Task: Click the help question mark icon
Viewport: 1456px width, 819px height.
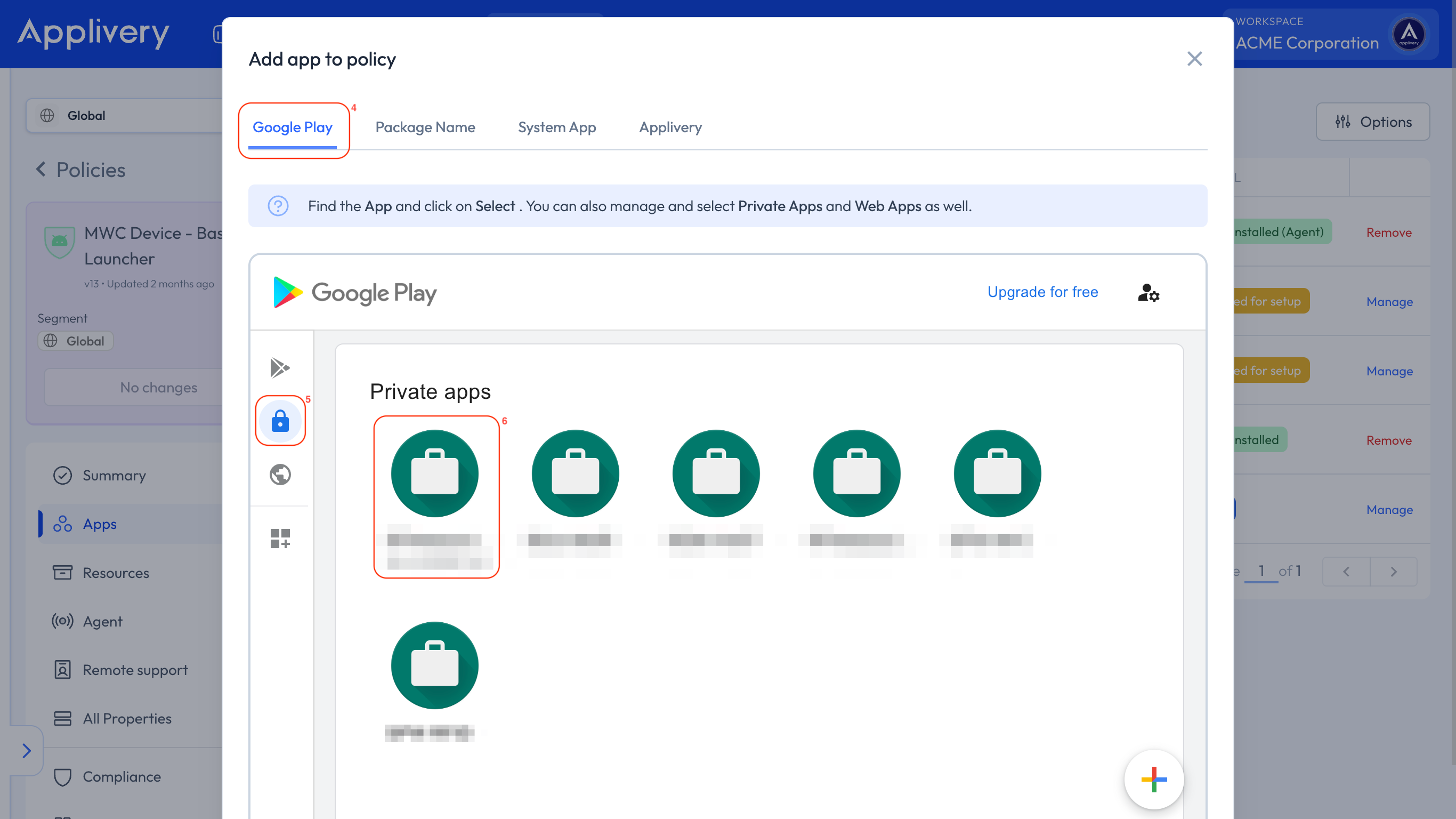Action: tap(278, 206)
